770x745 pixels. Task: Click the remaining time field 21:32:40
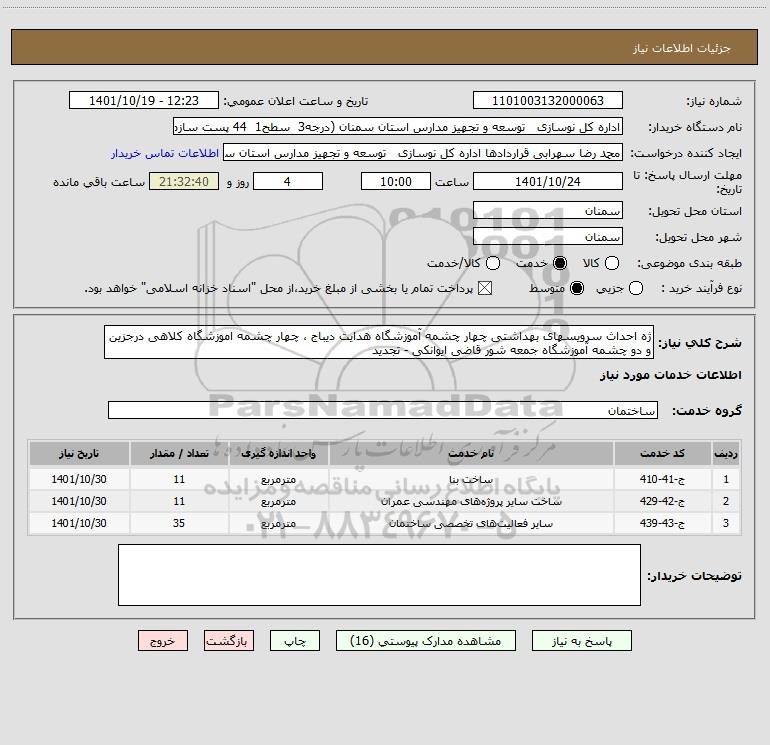tap(184, 181)
